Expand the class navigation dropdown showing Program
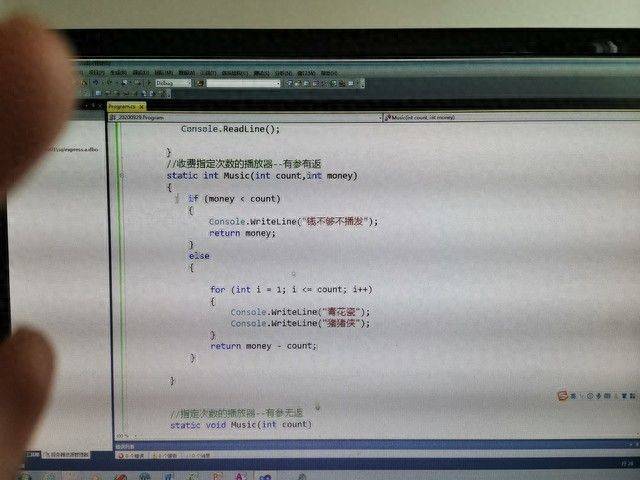 click(240, 117)
